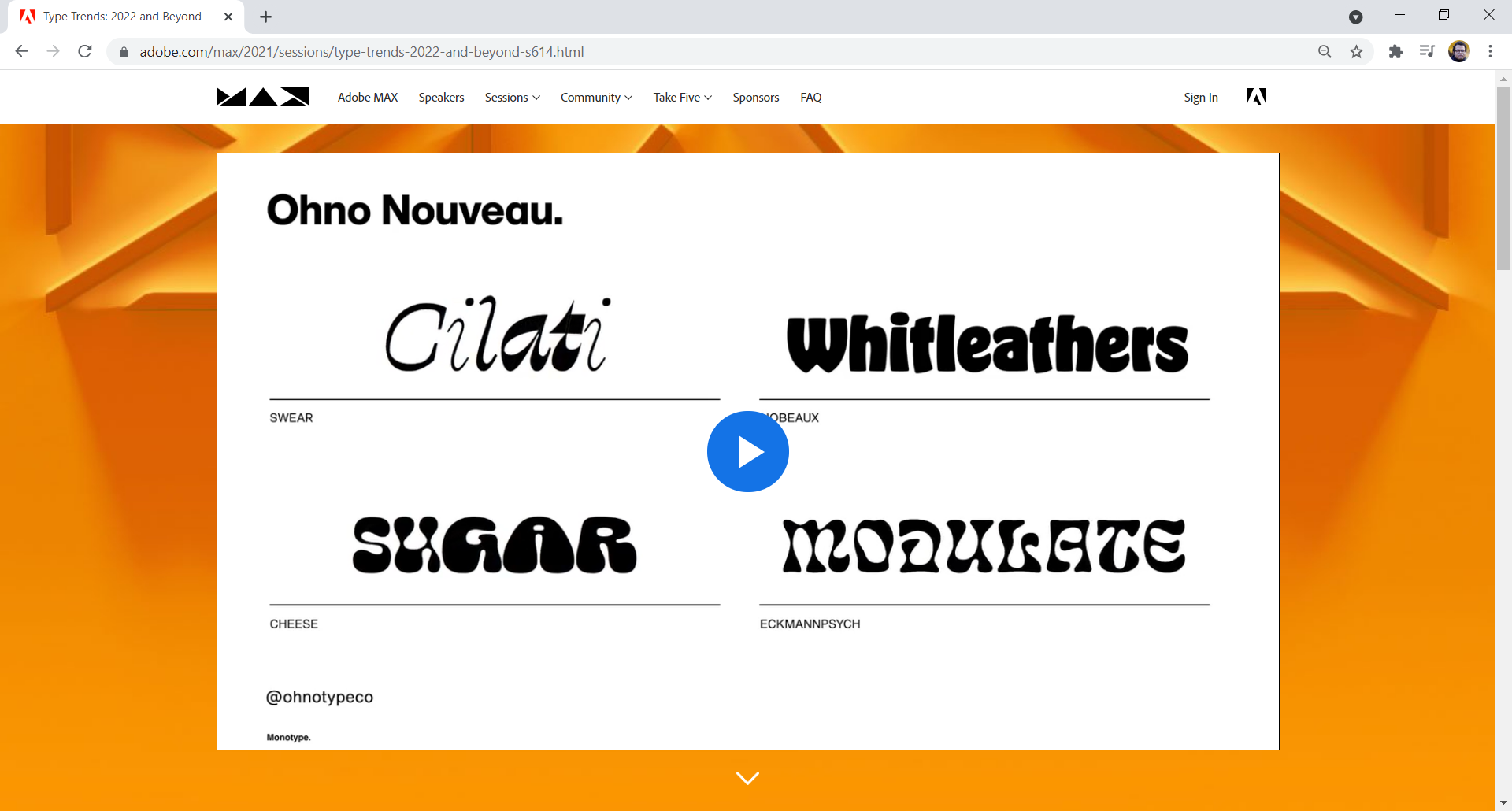Screen dimensions: 1512x811
Task: Open the Adobe MAX nav link
Action: [368, 97]
